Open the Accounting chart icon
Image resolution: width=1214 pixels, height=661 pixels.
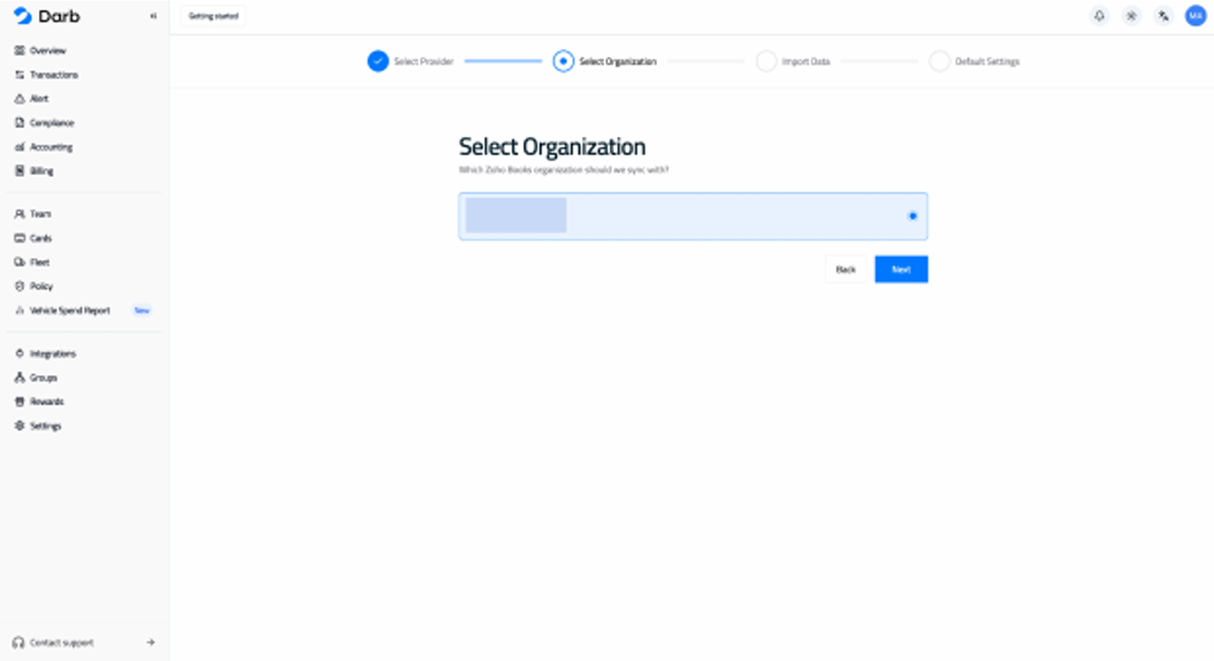pyautogui.click(x=20, y=147)
